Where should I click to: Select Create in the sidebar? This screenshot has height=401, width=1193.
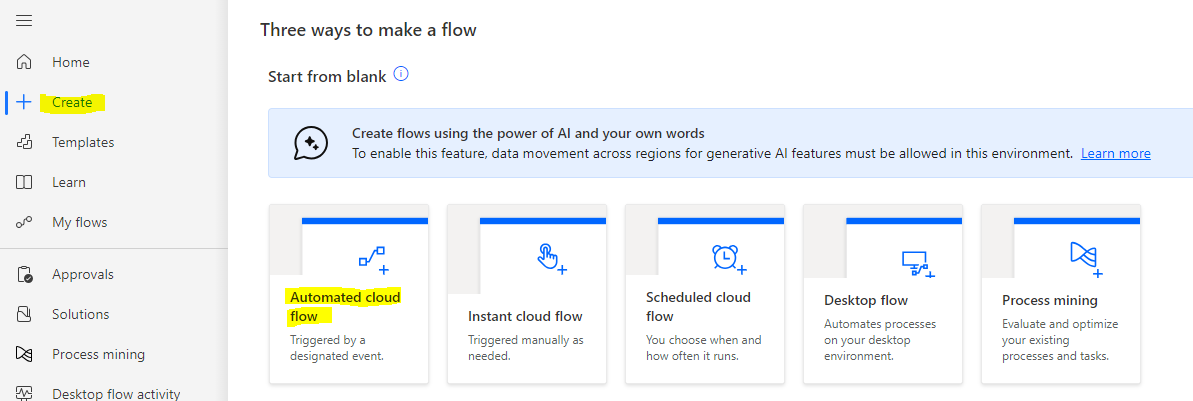click(72, 102)
